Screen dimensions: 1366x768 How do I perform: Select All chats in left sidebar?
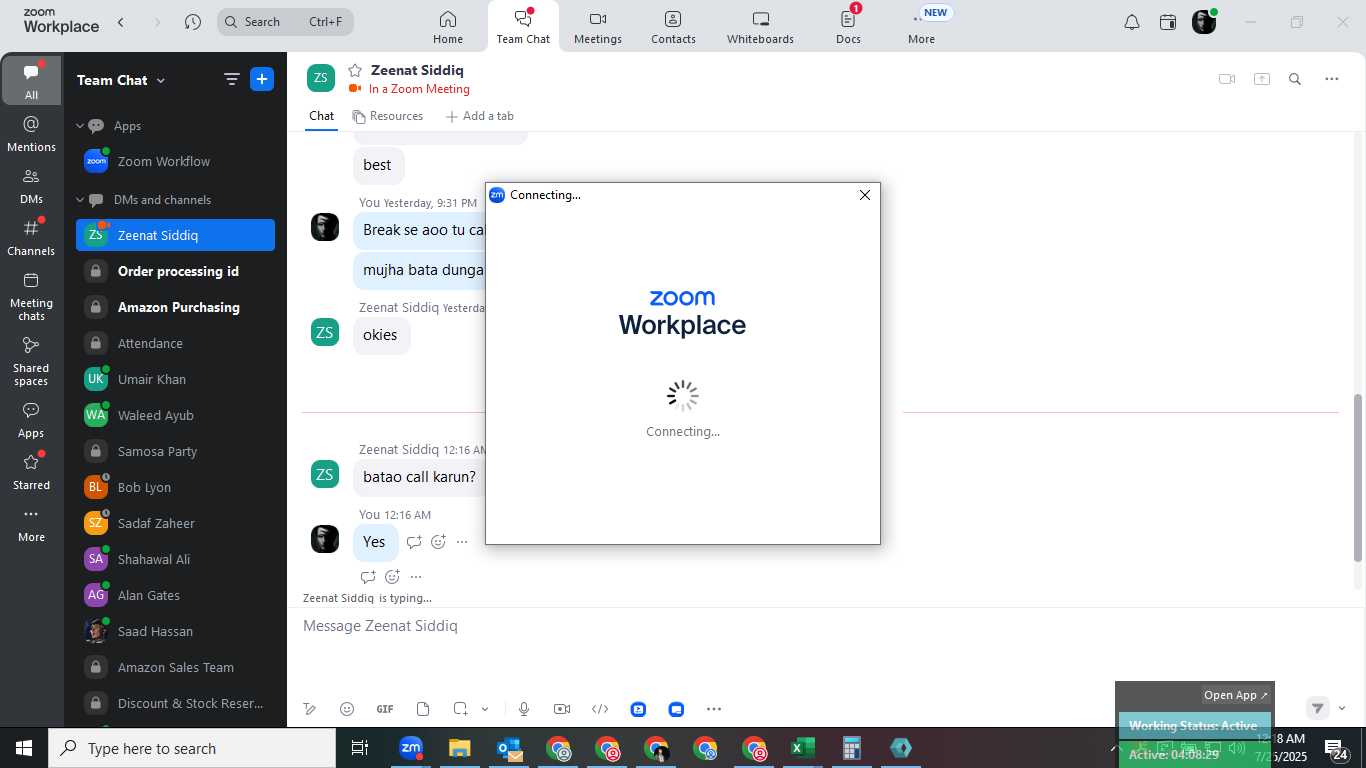tap(31, 81)
